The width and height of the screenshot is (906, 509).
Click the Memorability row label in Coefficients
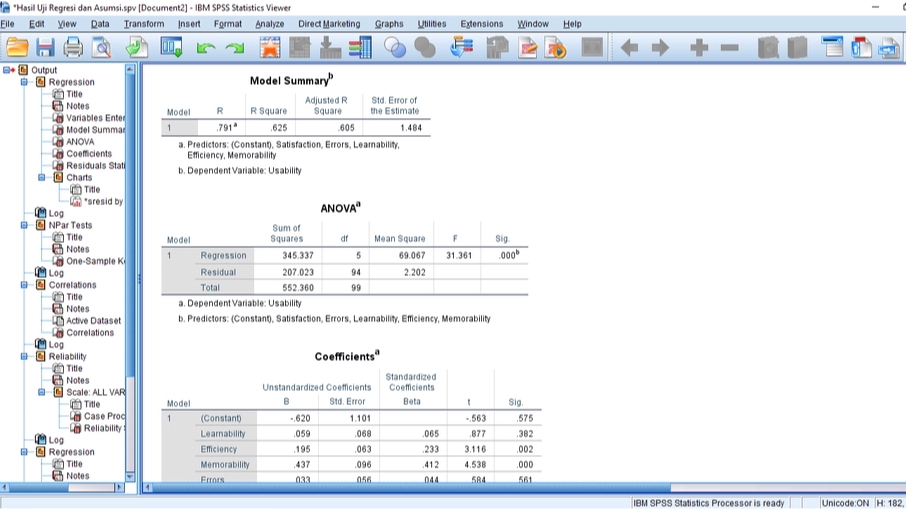225,465
